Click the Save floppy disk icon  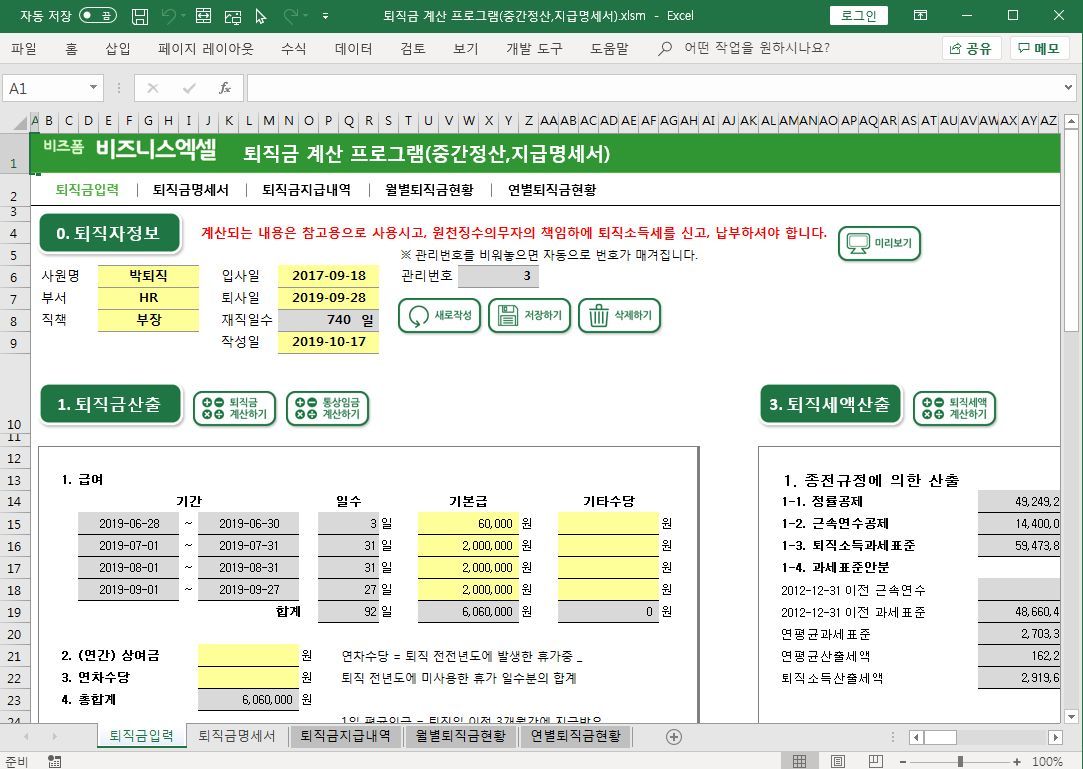point(140,16)
